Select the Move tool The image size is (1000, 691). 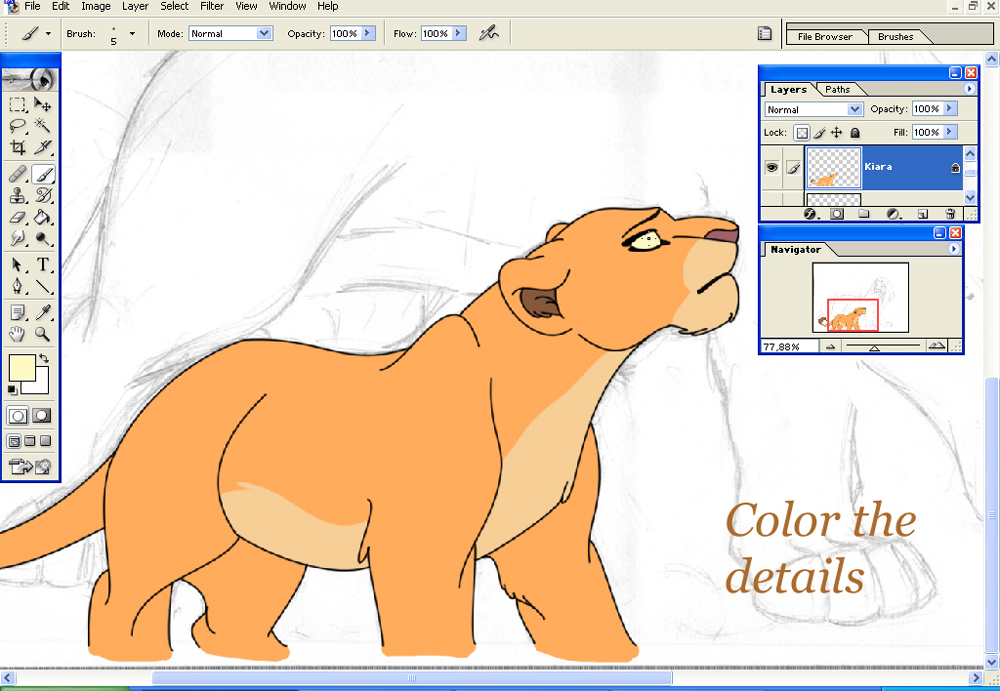click(x=43, y=104)
